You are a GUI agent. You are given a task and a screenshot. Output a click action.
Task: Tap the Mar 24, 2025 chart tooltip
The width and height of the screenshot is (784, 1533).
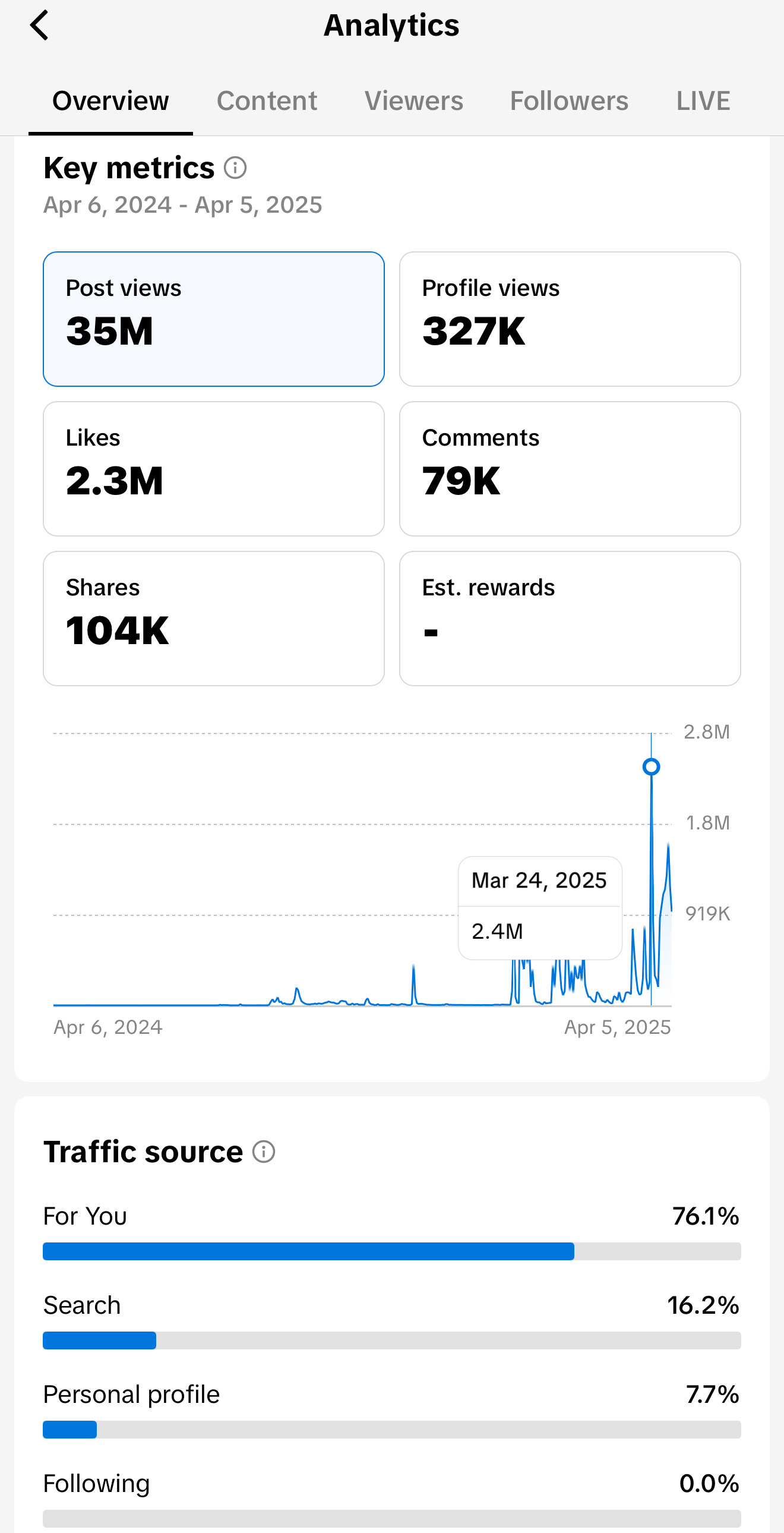click(539, 907)
